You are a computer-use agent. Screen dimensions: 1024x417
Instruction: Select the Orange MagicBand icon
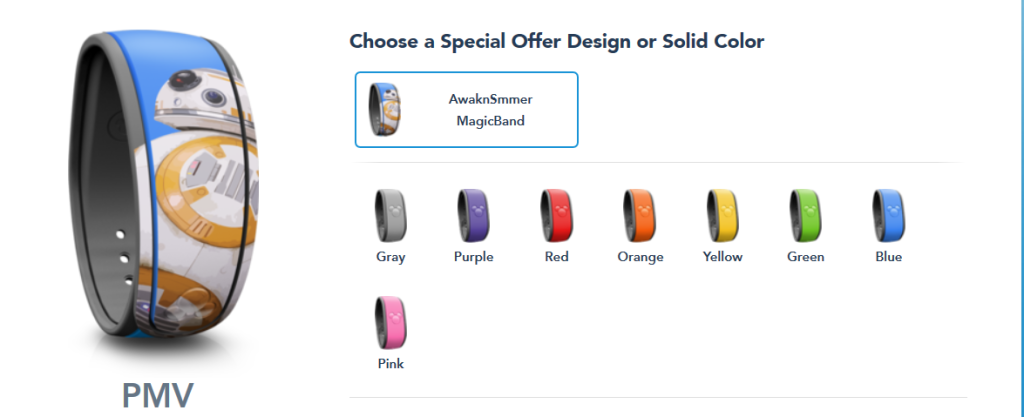[639, 216]
